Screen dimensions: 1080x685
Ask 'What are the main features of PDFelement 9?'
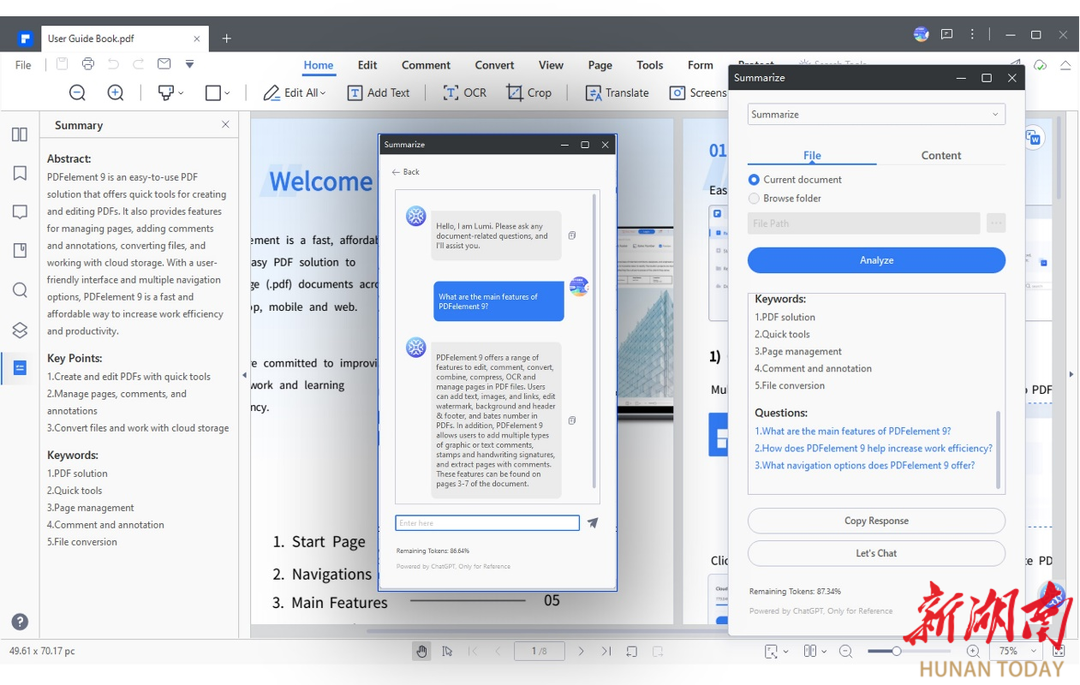coord(853,431)
